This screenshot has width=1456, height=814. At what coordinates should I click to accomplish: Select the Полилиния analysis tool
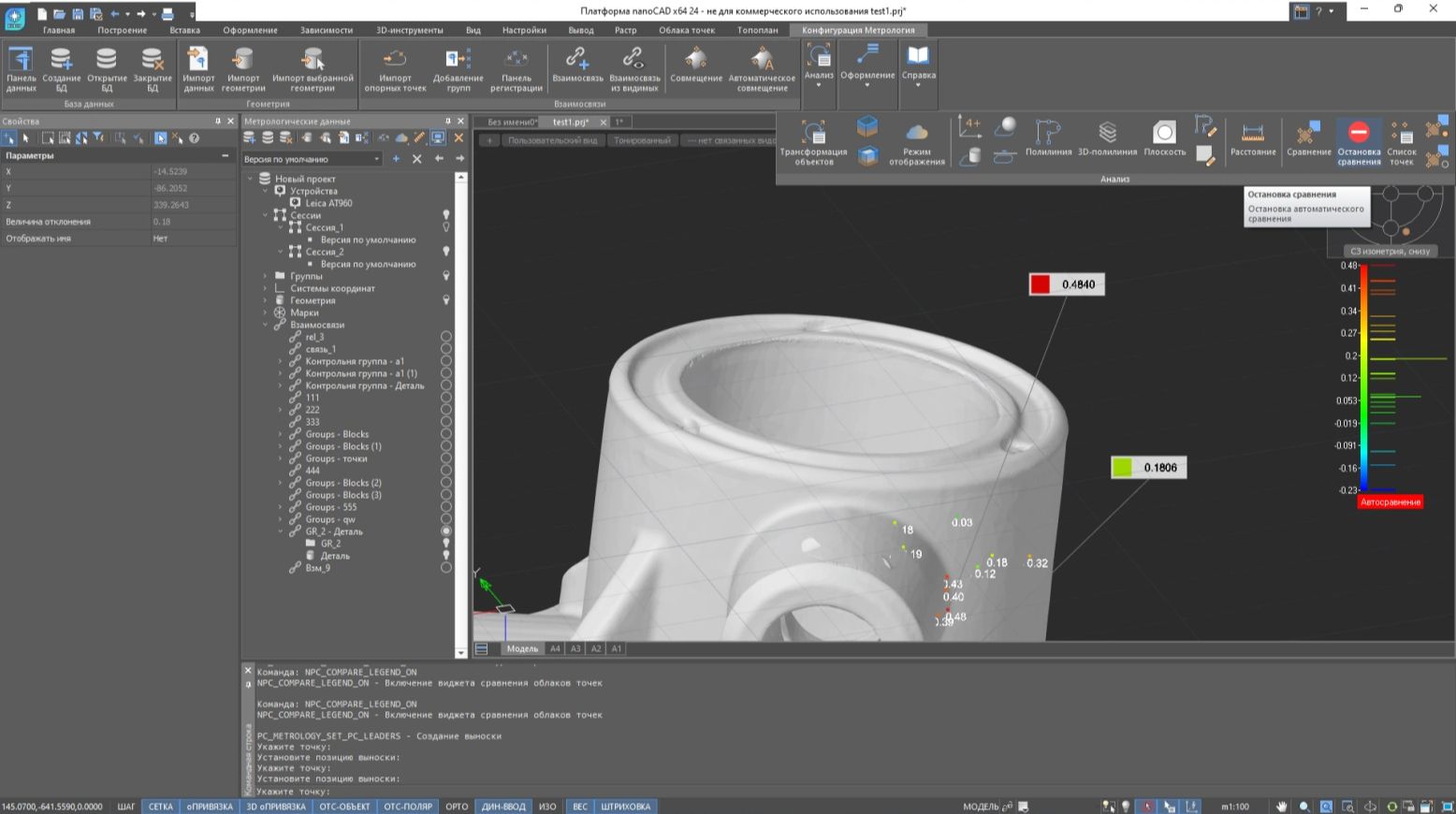pos(1048,134)
